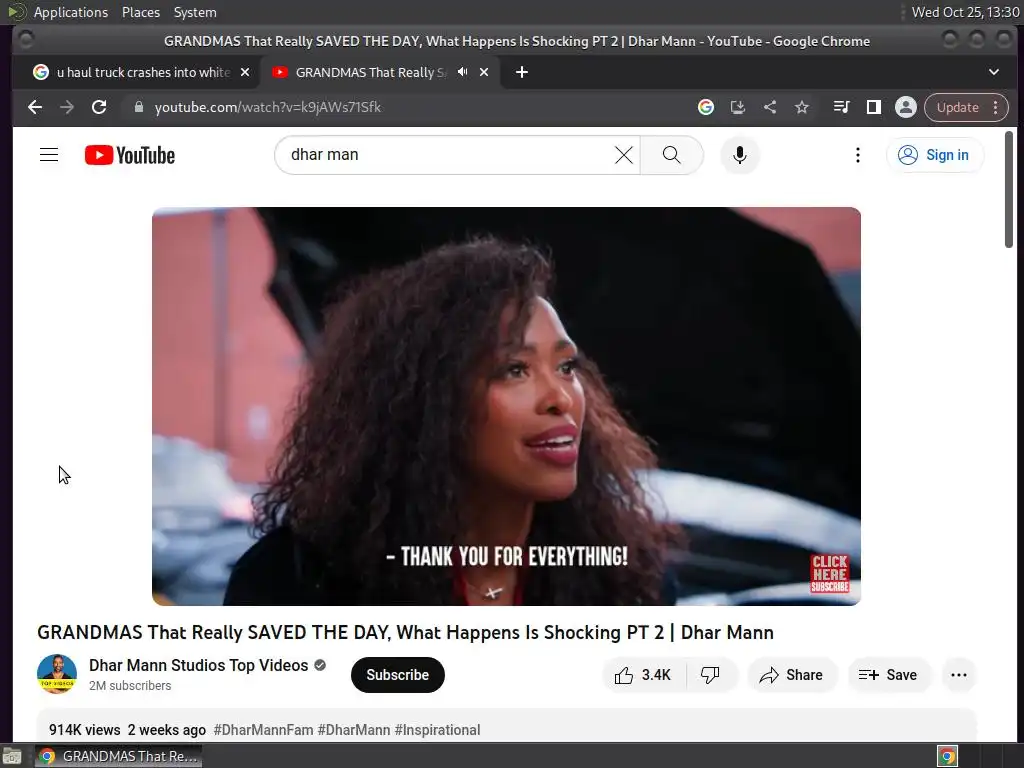Subscribe to Dhar Mann Studios Top Videos
1024x768 pixels.
[398, 675]
